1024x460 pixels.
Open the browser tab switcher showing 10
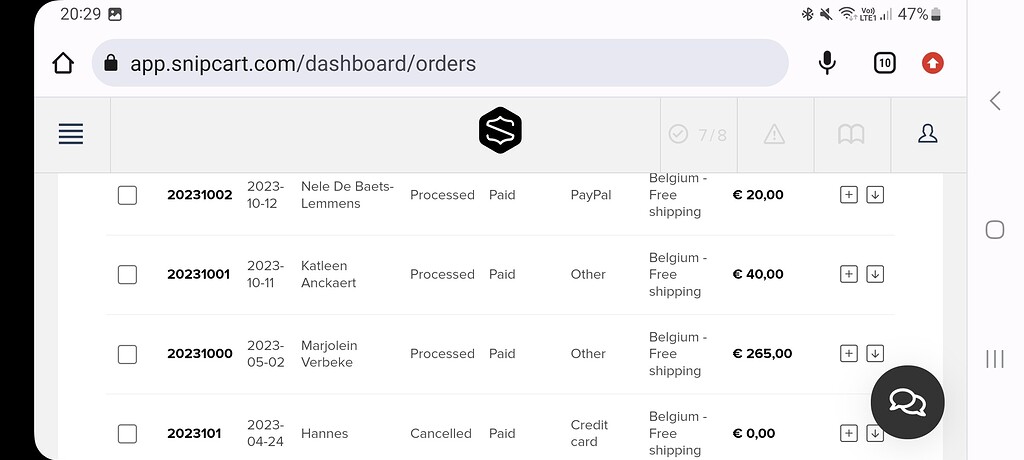884,63
